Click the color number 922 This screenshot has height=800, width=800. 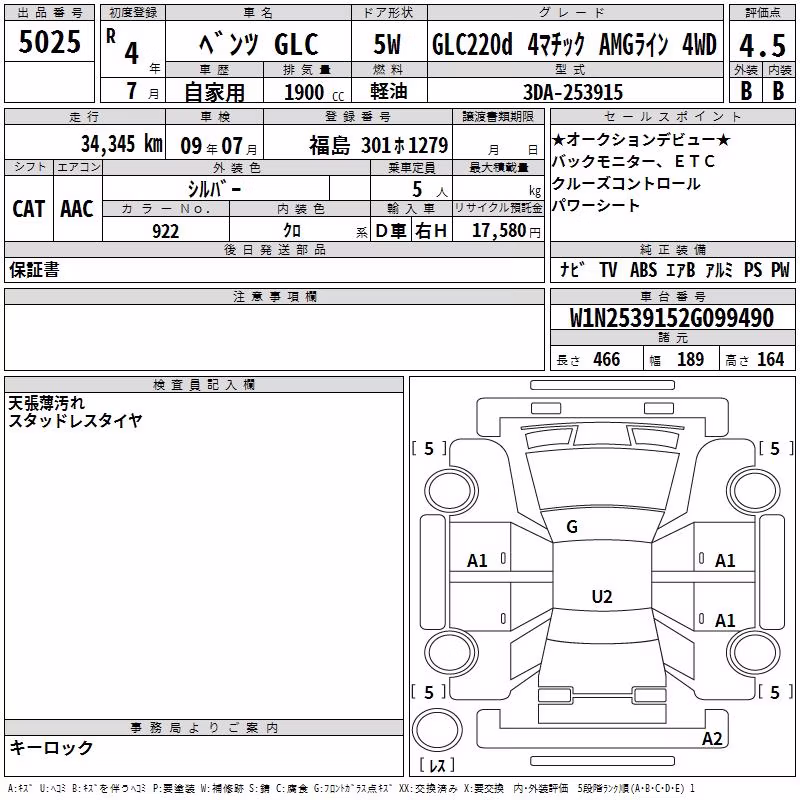pyautogui.click(x=166, y=231)
